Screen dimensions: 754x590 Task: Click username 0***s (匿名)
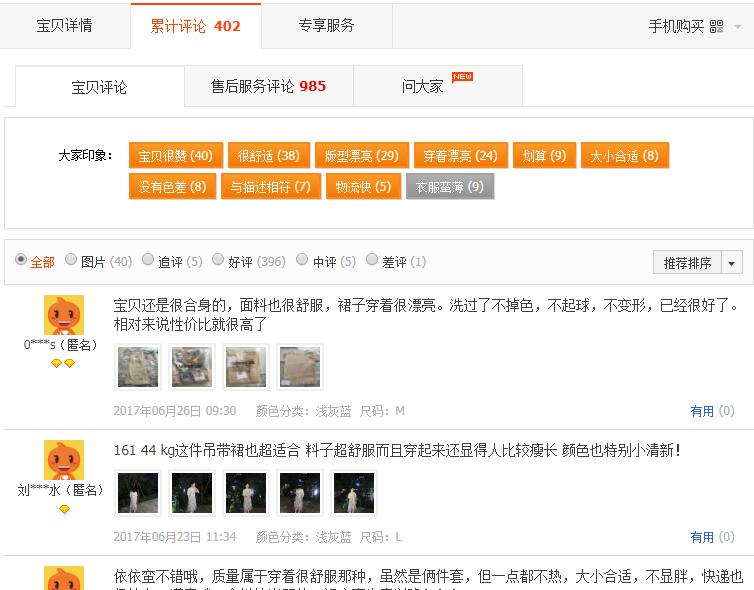pos(61,345)
